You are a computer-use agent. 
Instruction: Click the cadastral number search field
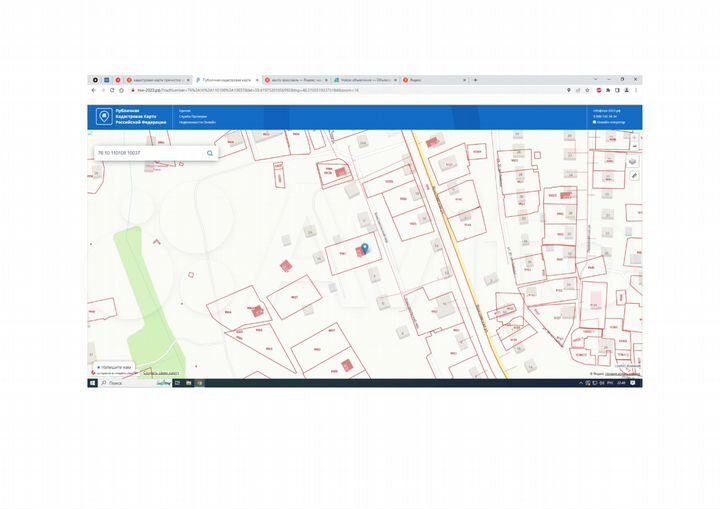pyautogui.click(x=150, y=153)
